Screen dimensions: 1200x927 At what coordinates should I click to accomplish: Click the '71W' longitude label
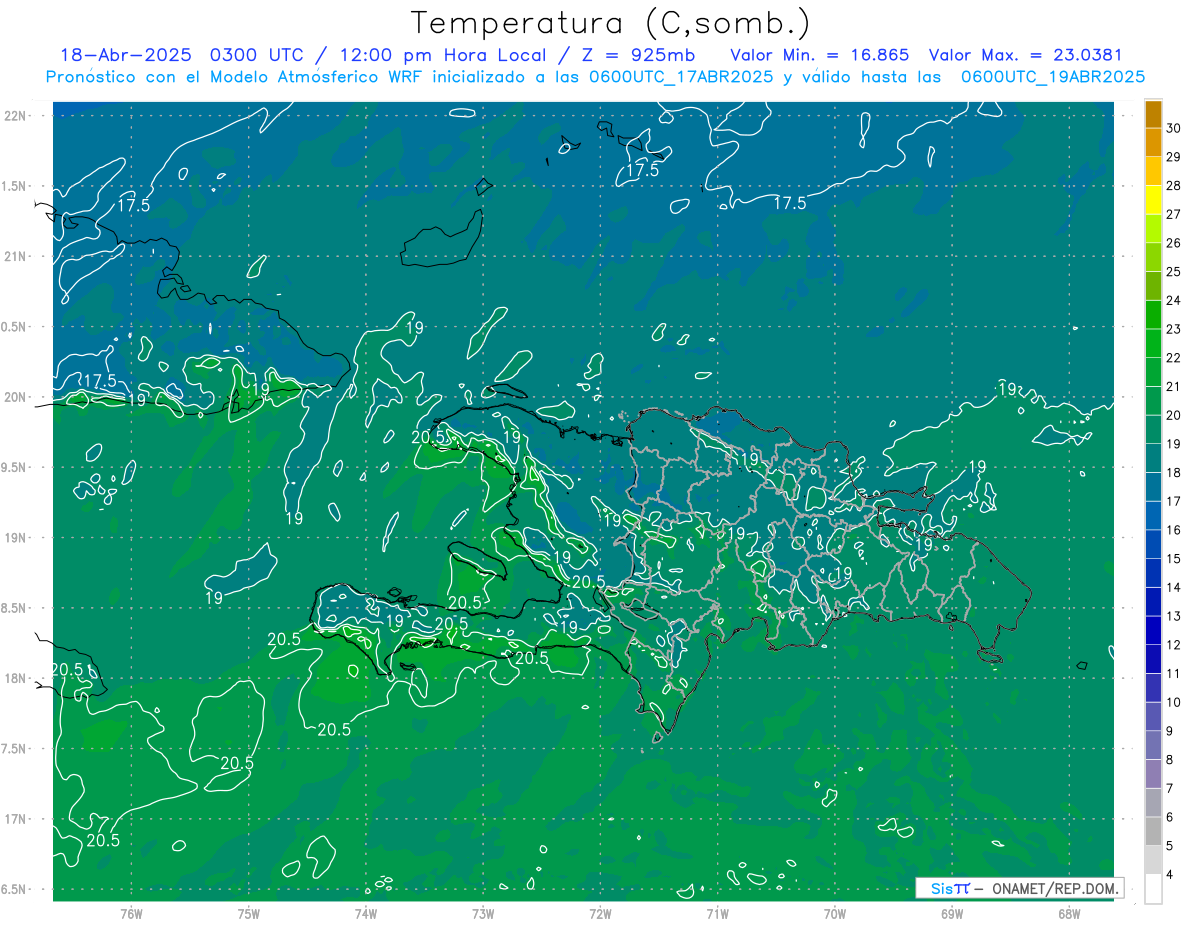click(717, 914)
